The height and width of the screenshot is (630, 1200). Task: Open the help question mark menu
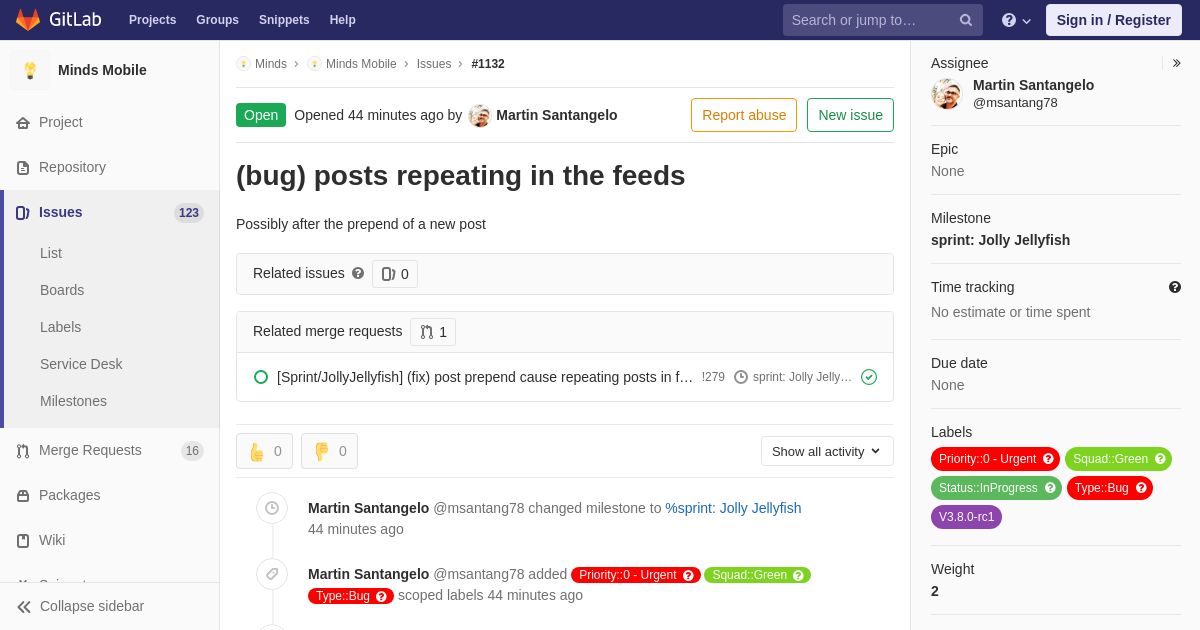tap(1016, 20)
